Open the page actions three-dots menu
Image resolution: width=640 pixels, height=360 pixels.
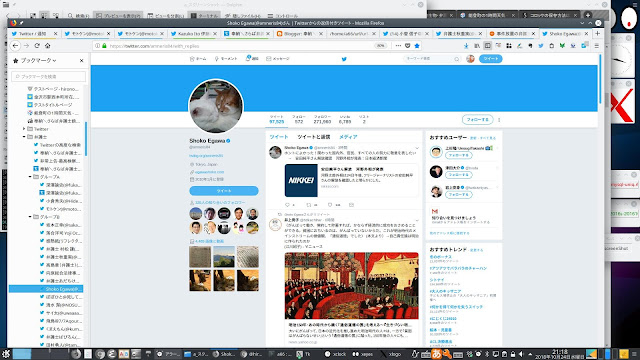(398, 46)
